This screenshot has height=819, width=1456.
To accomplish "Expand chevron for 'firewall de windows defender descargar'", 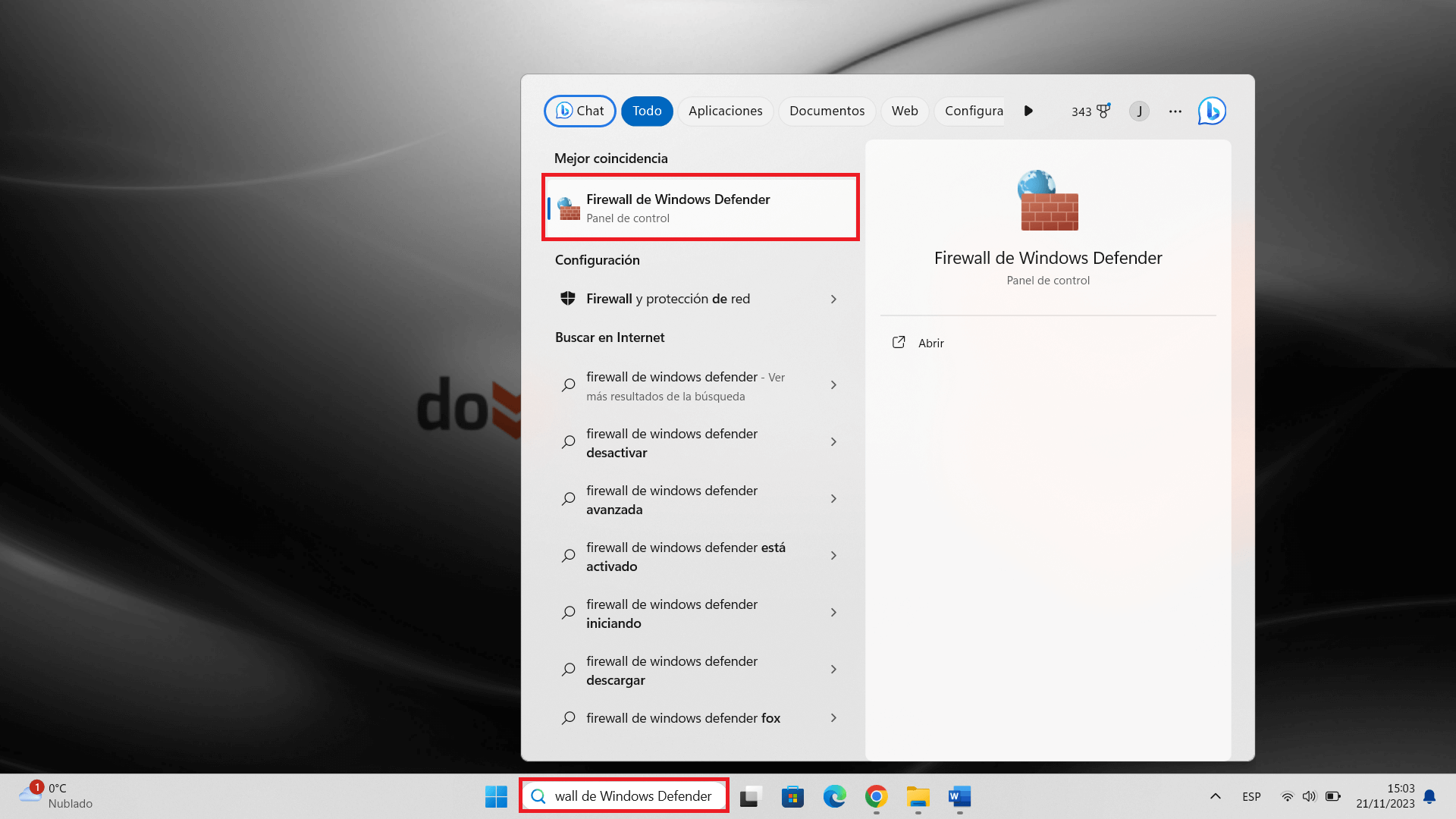I will coord(833,670).
